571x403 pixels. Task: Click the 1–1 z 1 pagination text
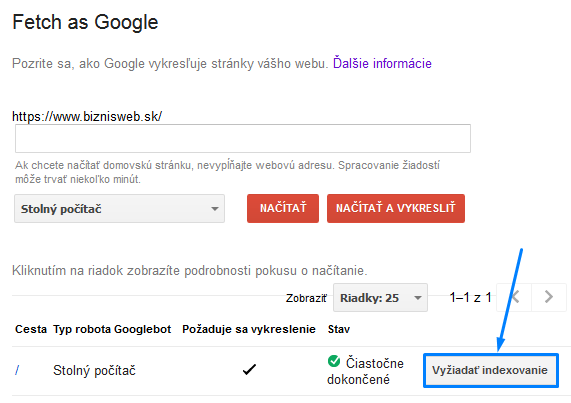[470, 297]
